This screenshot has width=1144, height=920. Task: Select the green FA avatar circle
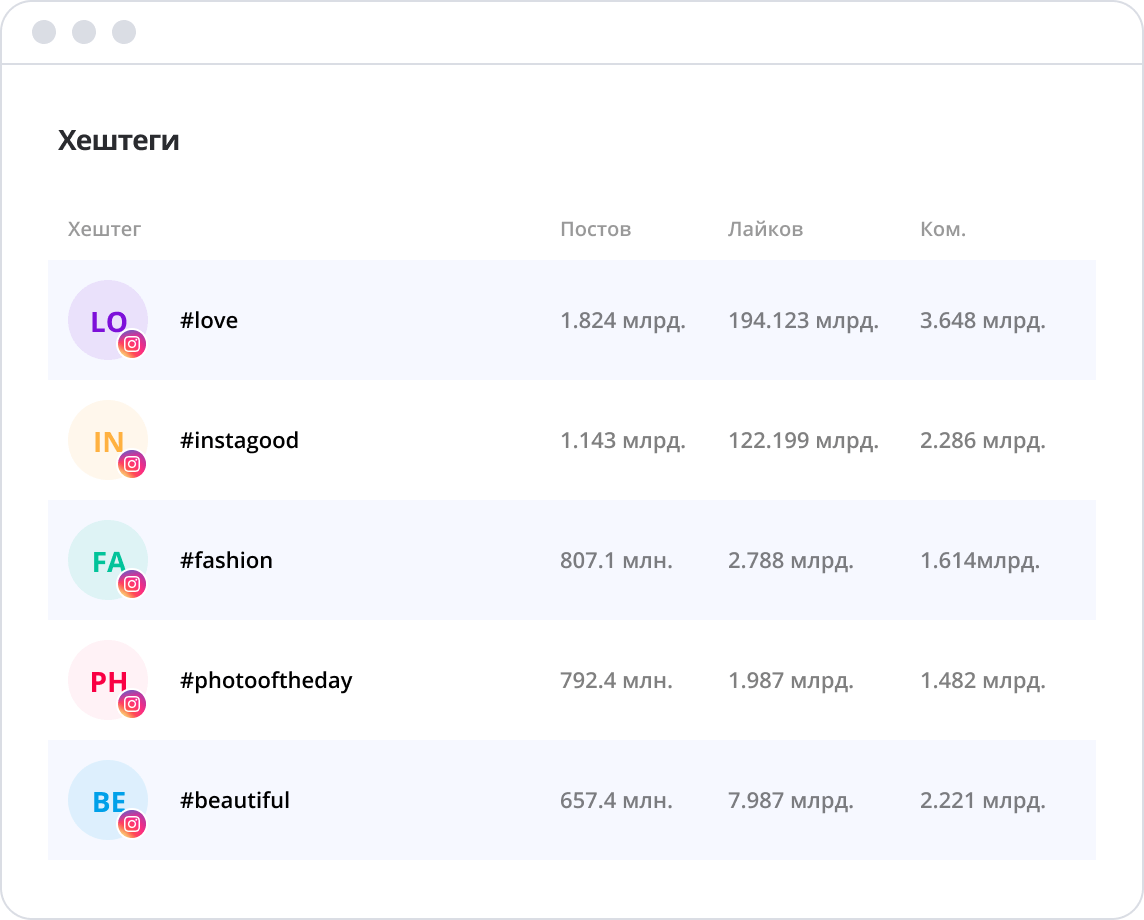pyautogui.click(x=103, y=555)
